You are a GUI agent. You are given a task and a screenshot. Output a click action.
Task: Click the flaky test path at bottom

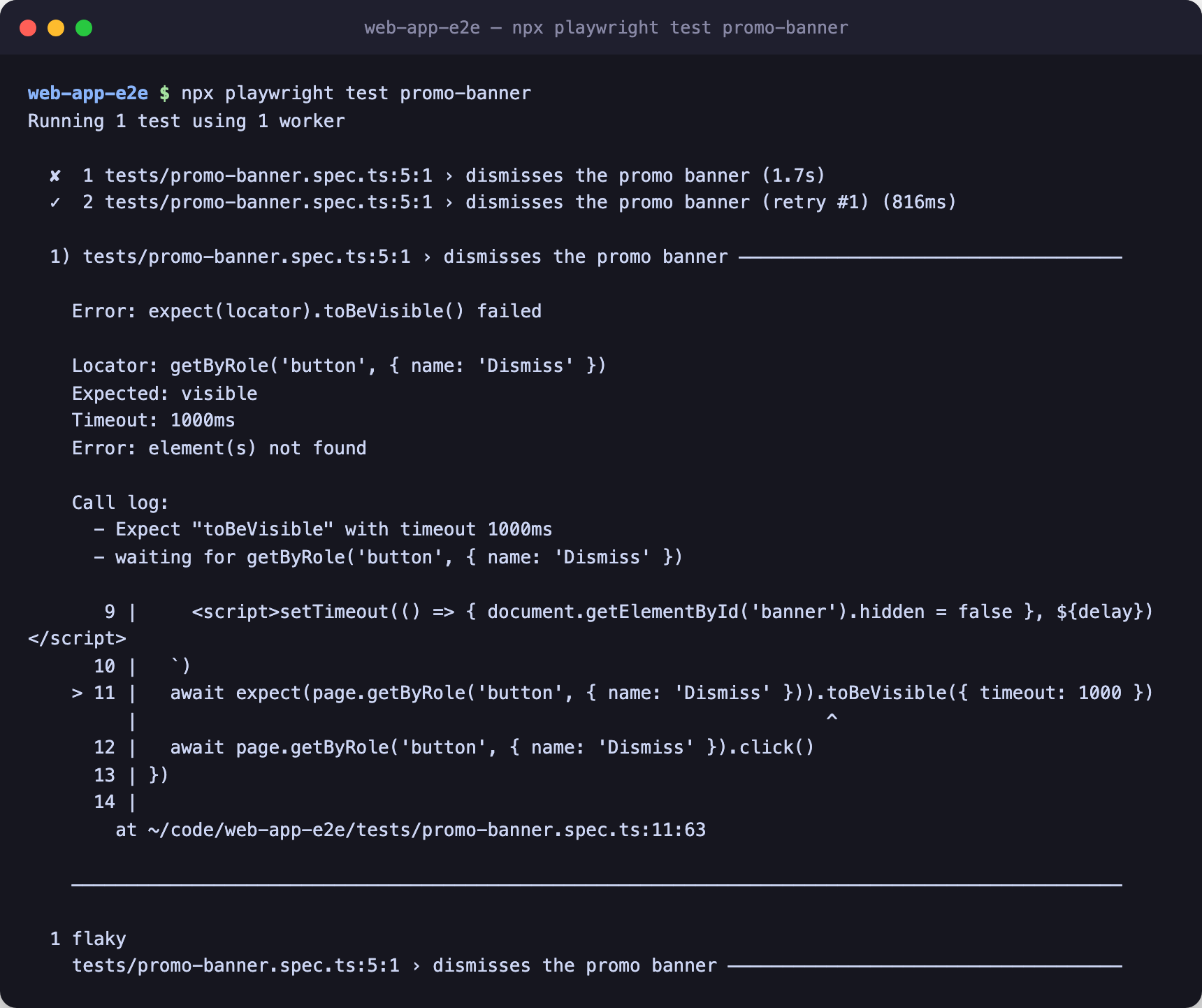click(x=395, y=966)
